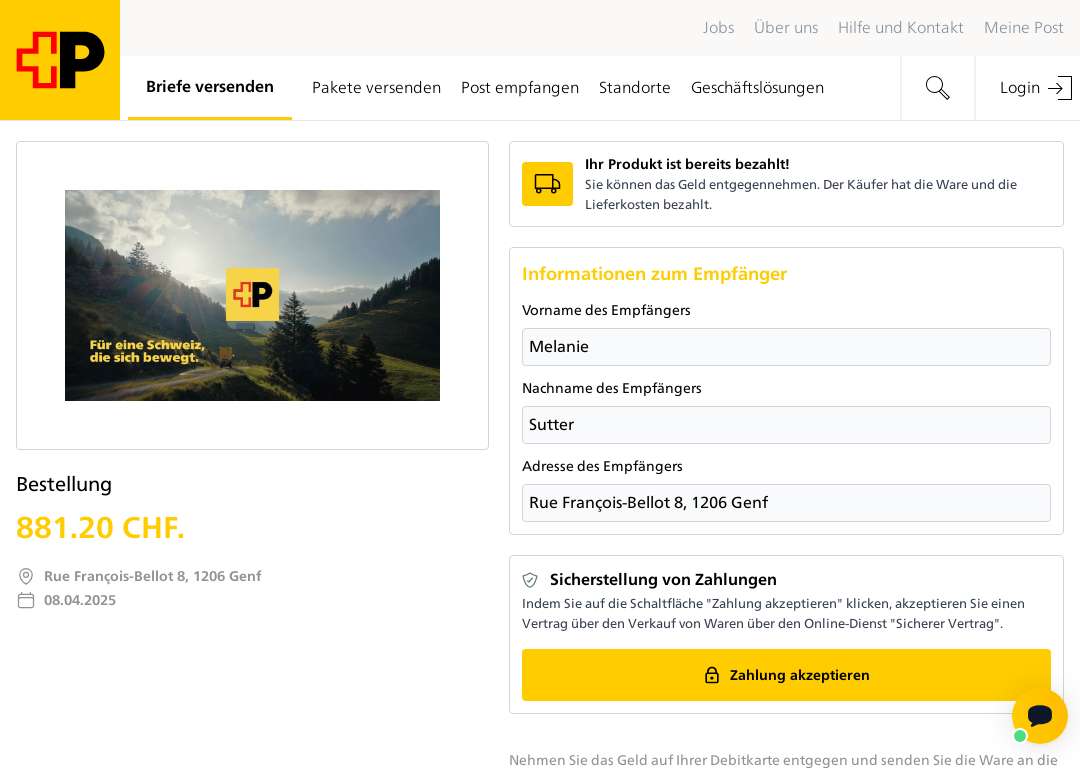
Task: Focus the Vorname field containing Melanie
Action: (786, 347)
